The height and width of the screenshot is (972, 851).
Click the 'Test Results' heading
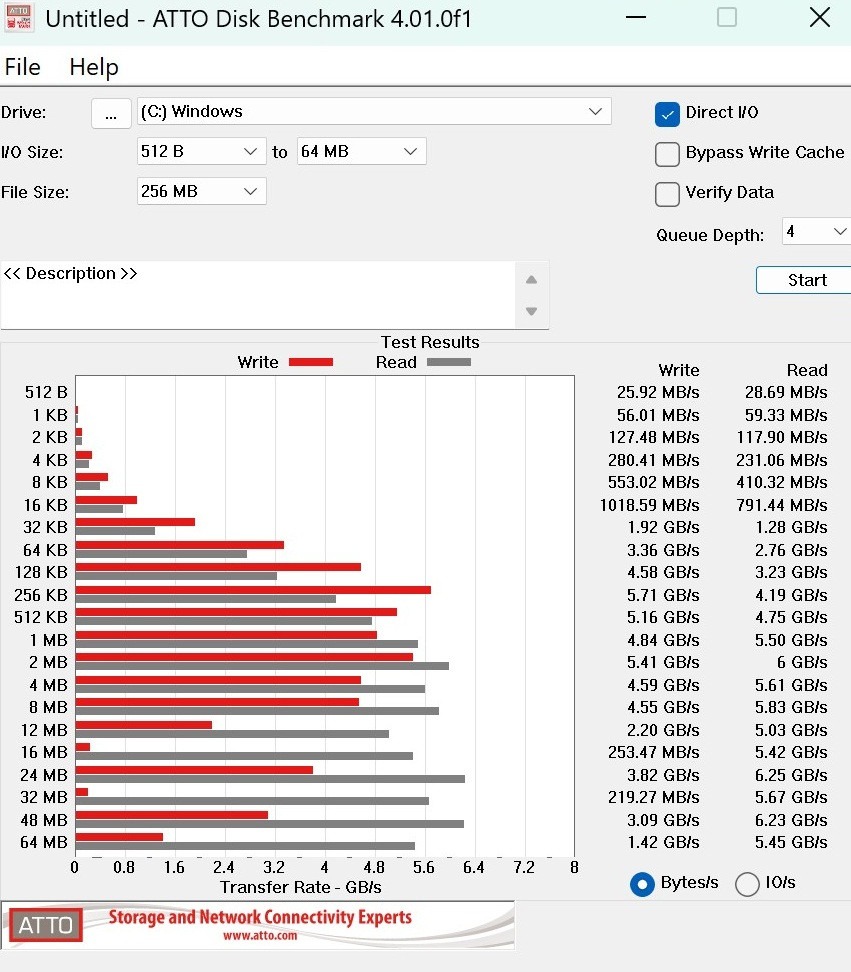point(430,342)
